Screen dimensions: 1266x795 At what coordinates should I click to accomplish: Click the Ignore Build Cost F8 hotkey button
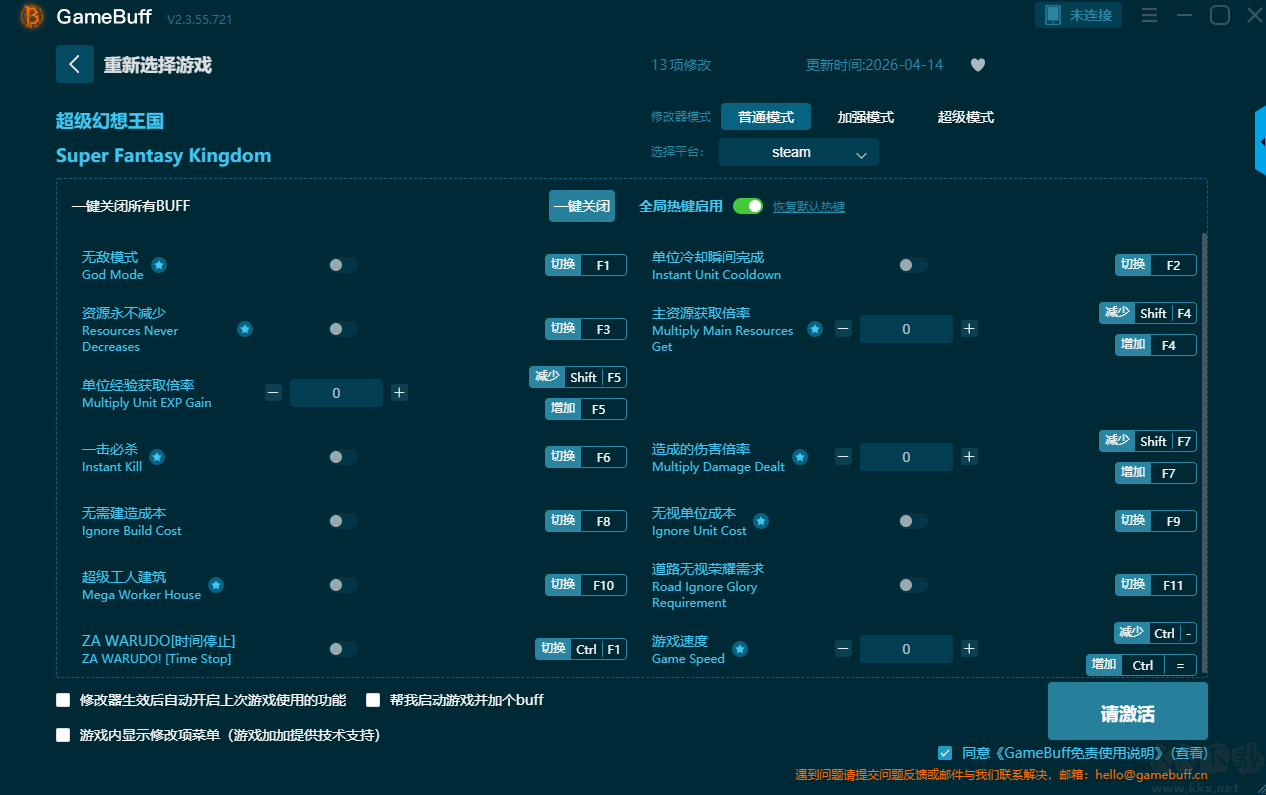586,521
